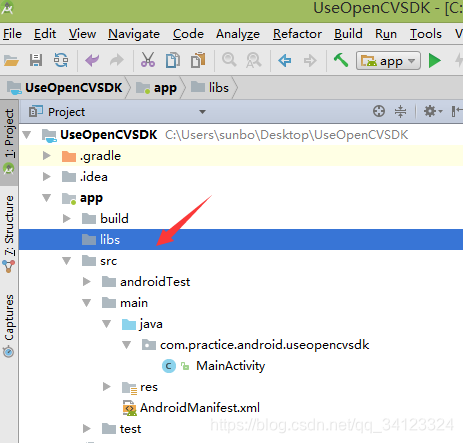This screenshot has height=443, width=463.
Task: Click the UseOpenCVSDK breadcrumb
Action: pos(66,88)
